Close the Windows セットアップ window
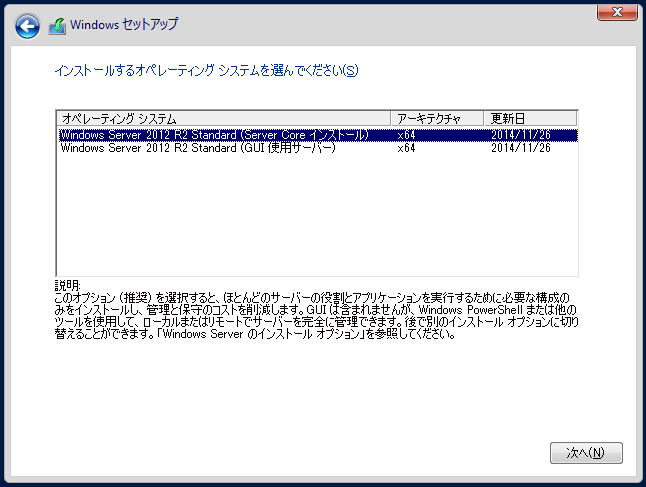The width and height of the screenshot is (646, 487). click(617, 12)
